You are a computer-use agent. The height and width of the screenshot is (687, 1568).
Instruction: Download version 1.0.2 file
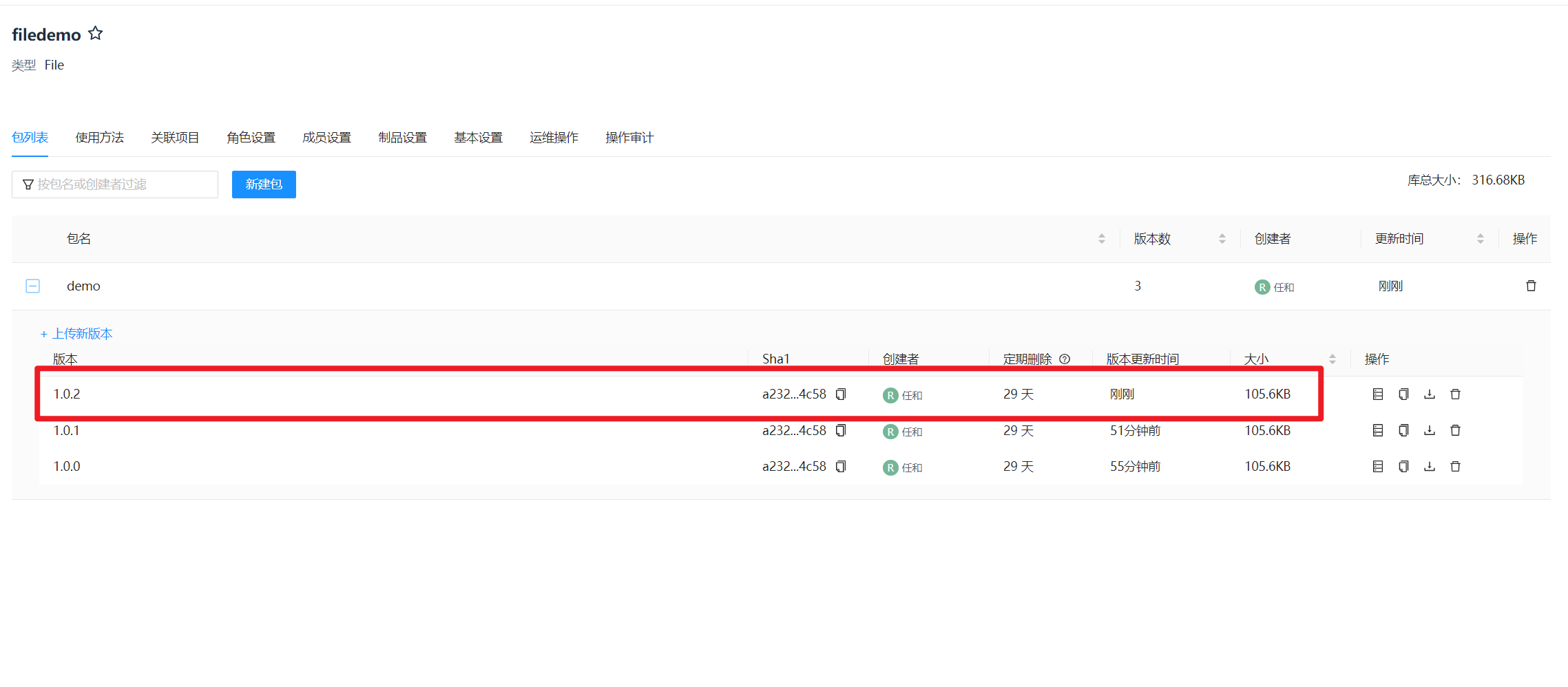[1430, 394]
